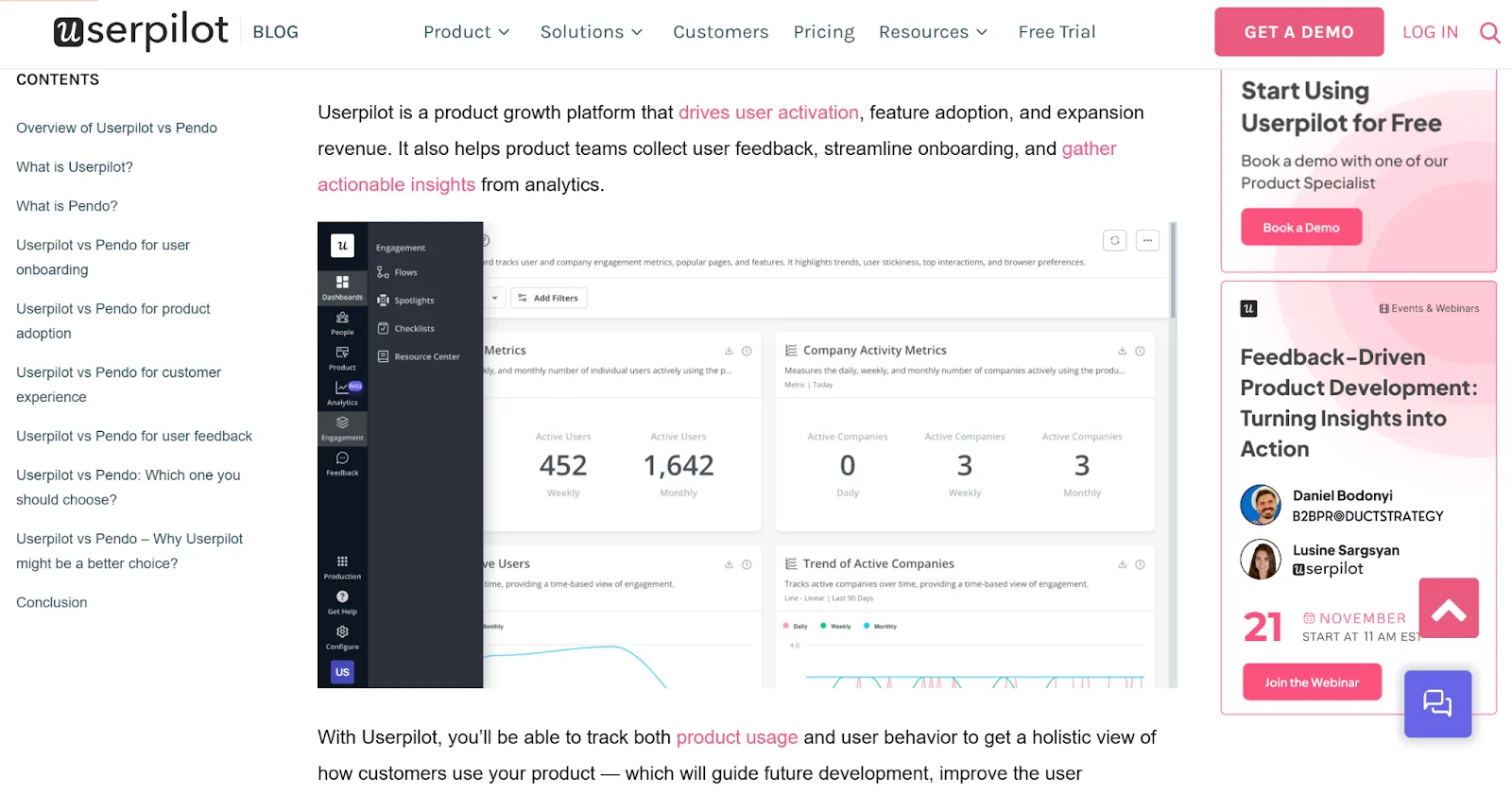Expand the Solutions menu

(592, 32)
